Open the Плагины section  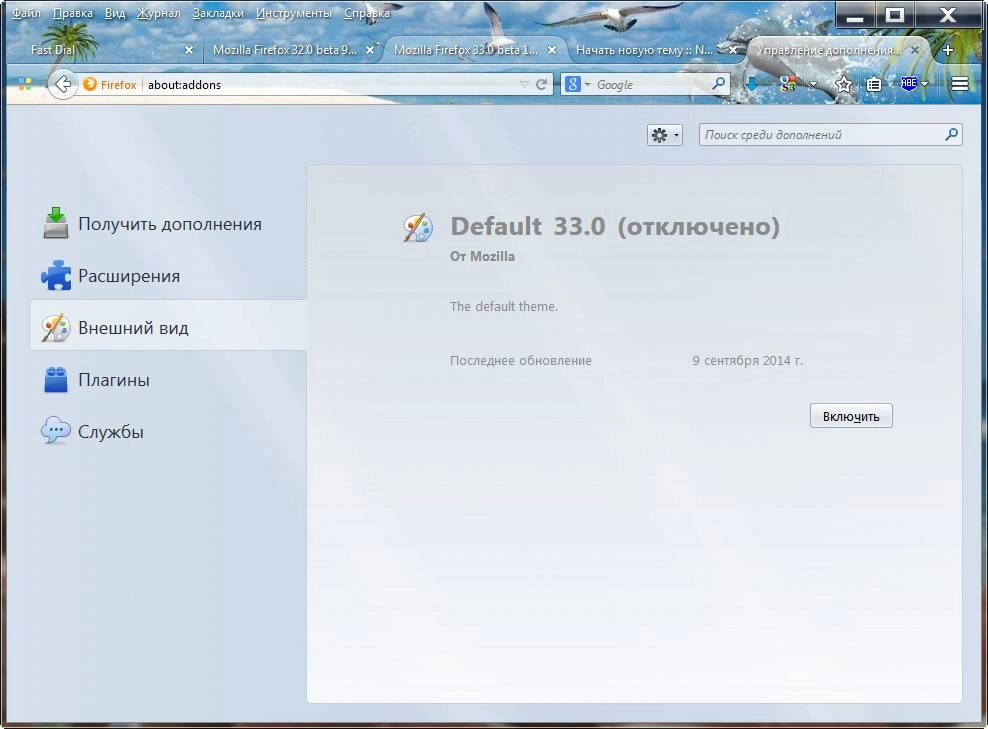(x=168, y=380)
